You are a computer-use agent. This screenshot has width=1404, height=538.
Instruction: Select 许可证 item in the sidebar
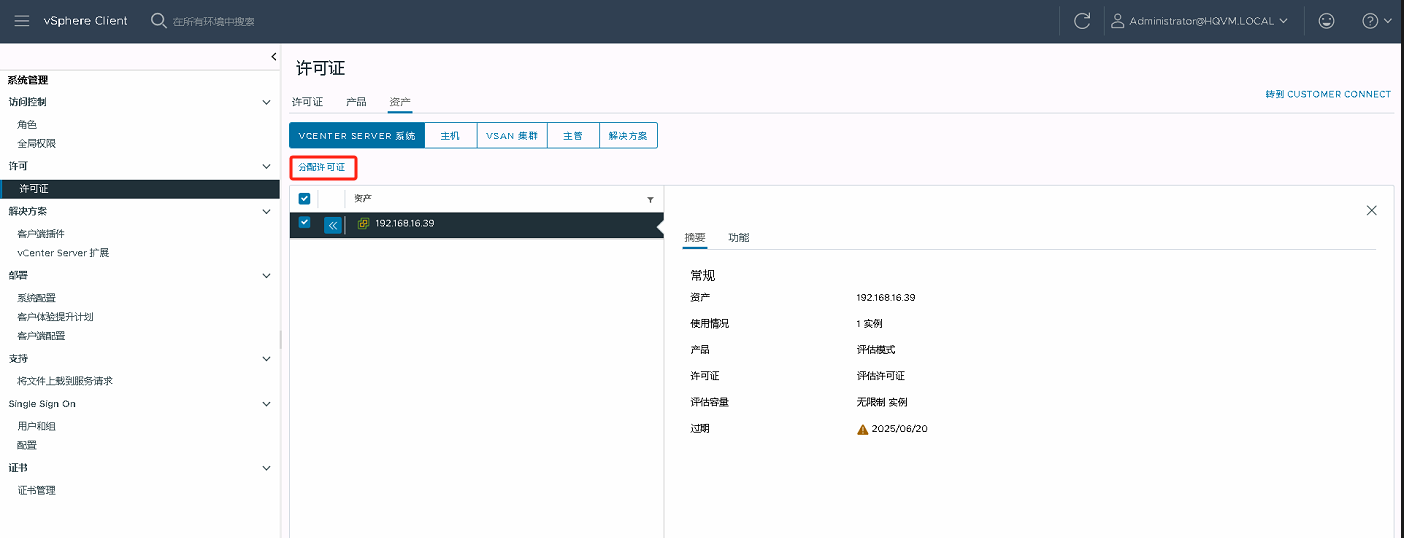(140, 188)
